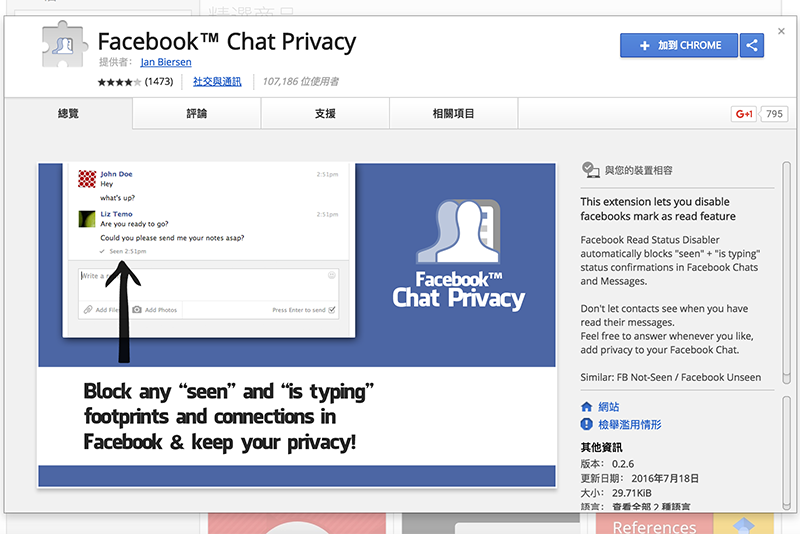Click the additional info panel scrollbar
Screen dimensions: 800x534
coord(786,453)
